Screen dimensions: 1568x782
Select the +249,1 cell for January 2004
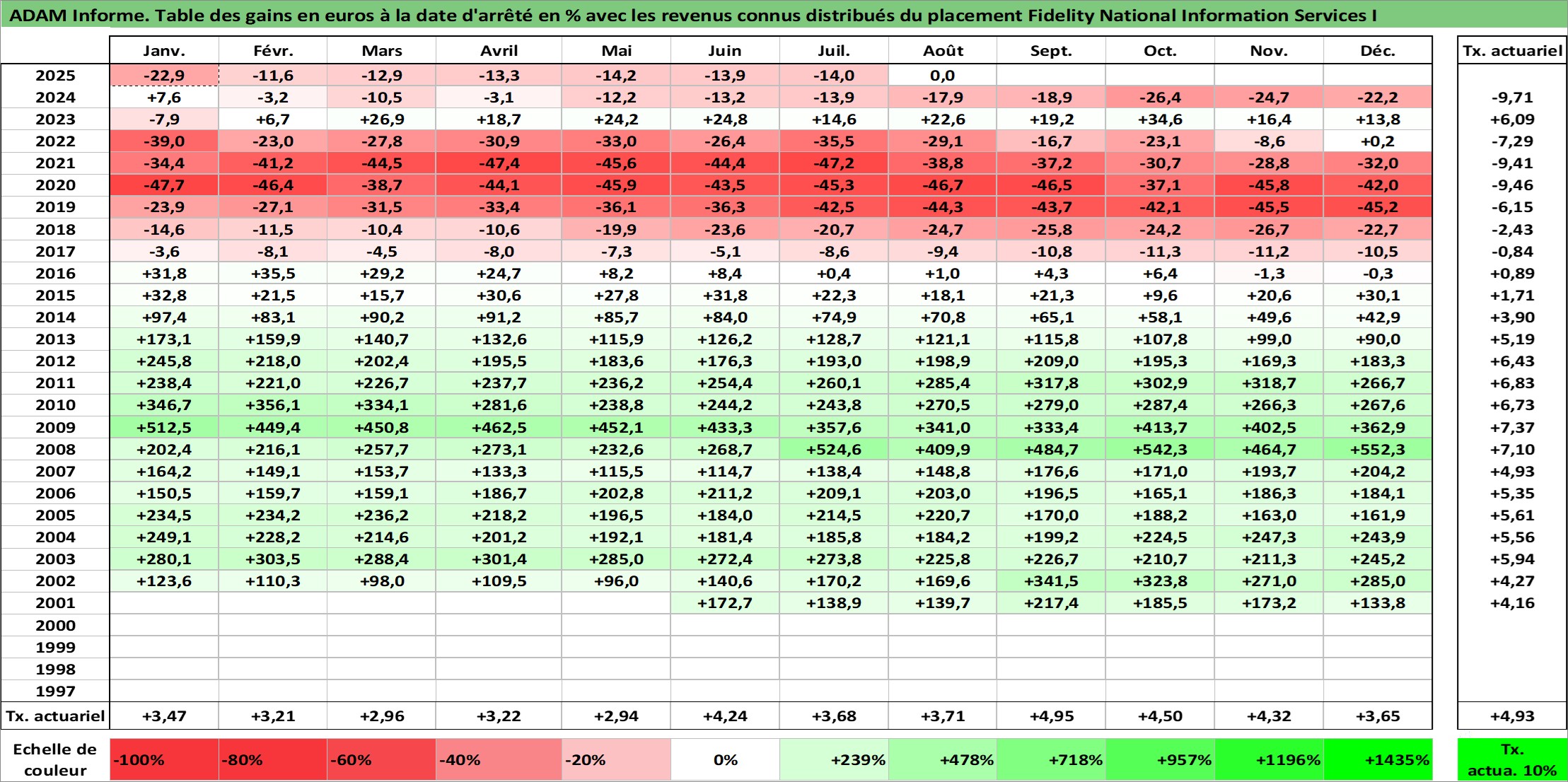click(164, 537)
